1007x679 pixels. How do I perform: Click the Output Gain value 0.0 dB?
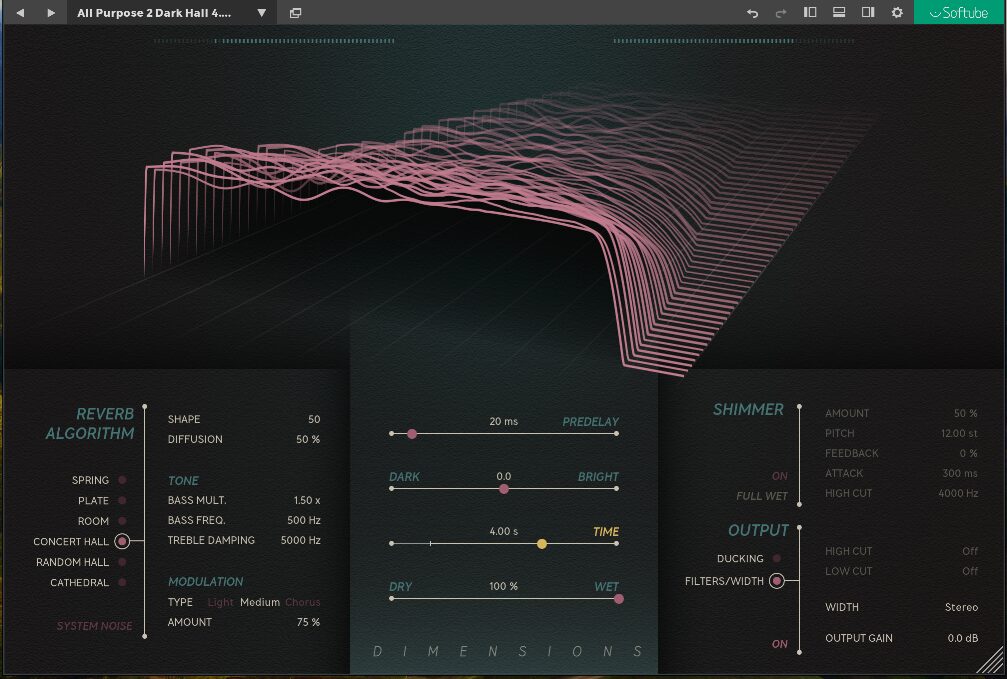[963, 639]
